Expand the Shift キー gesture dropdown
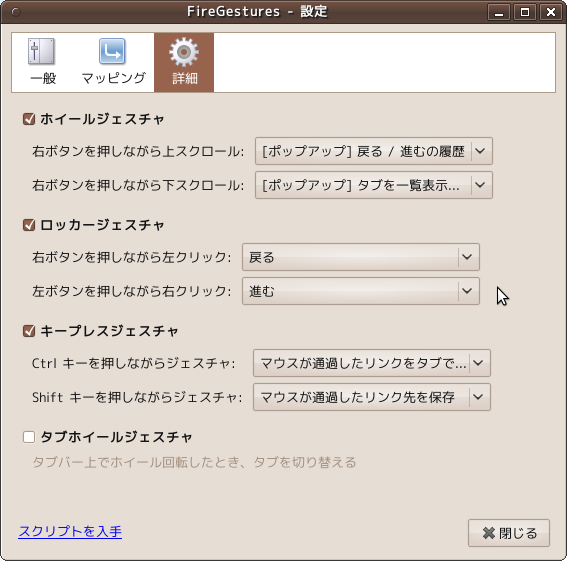The height and width of the screenshot is (561, 567). point(372,397)
